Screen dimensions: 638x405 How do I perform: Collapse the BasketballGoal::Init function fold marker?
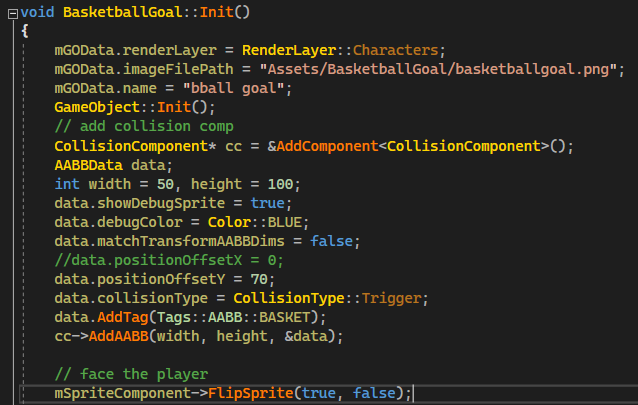pos(13,14)
